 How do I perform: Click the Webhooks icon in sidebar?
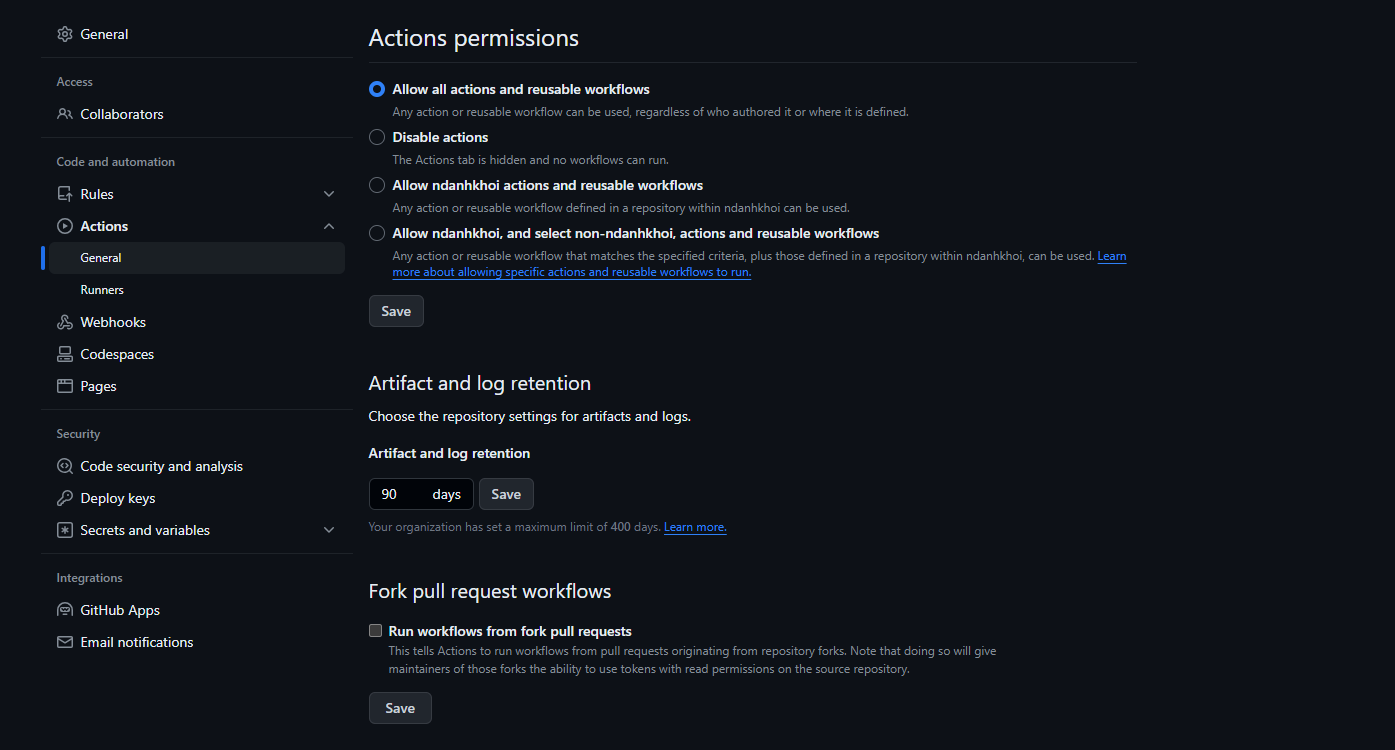pos(65,322)
